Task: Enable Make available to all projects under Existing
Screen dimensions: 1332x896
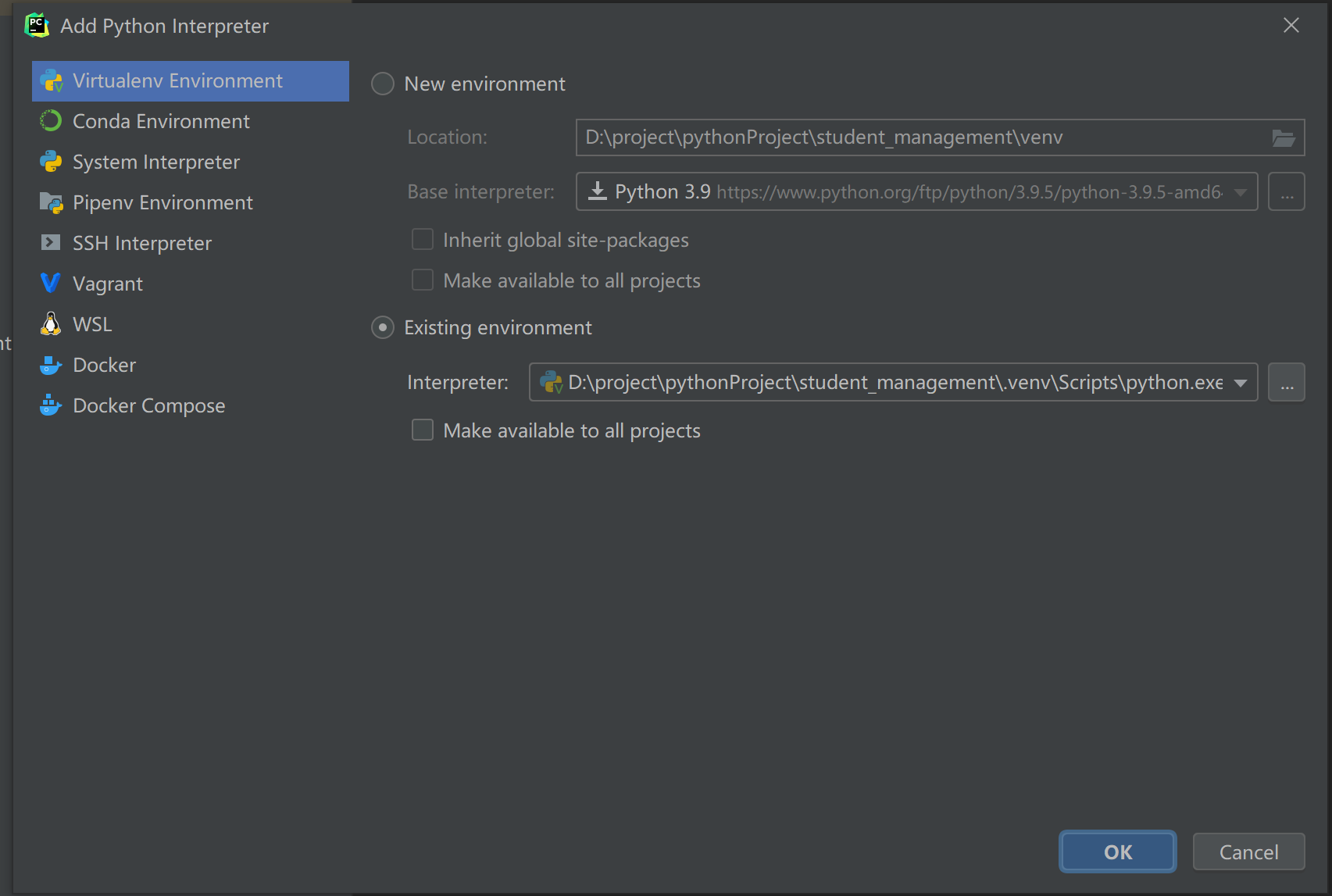Action: (x=423, y=430)
